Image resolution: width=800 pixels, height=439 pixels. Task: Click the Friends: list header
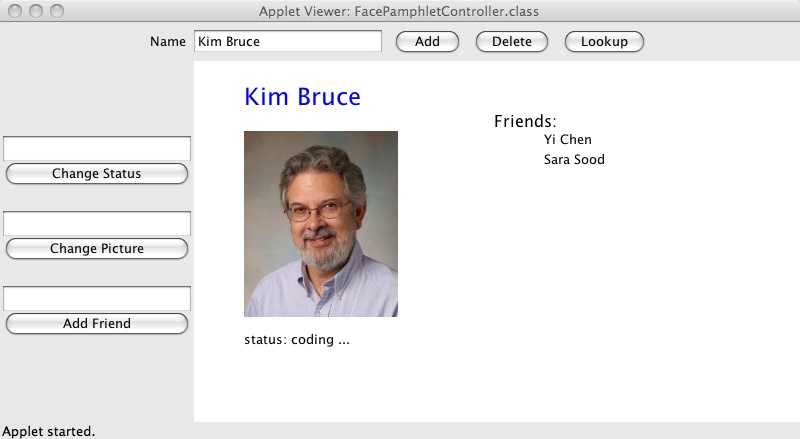pos(524,121)
